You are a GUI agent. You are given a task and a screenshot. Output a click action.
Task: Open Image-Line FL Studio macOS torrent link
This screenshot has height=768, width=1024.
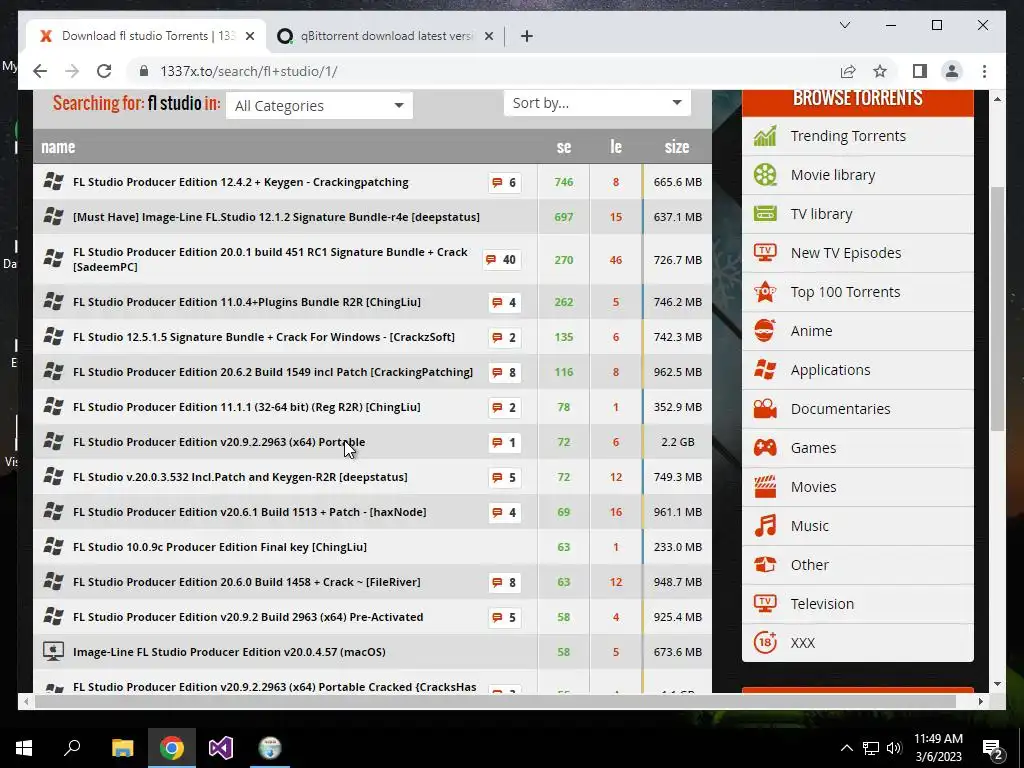click(229, 652)
